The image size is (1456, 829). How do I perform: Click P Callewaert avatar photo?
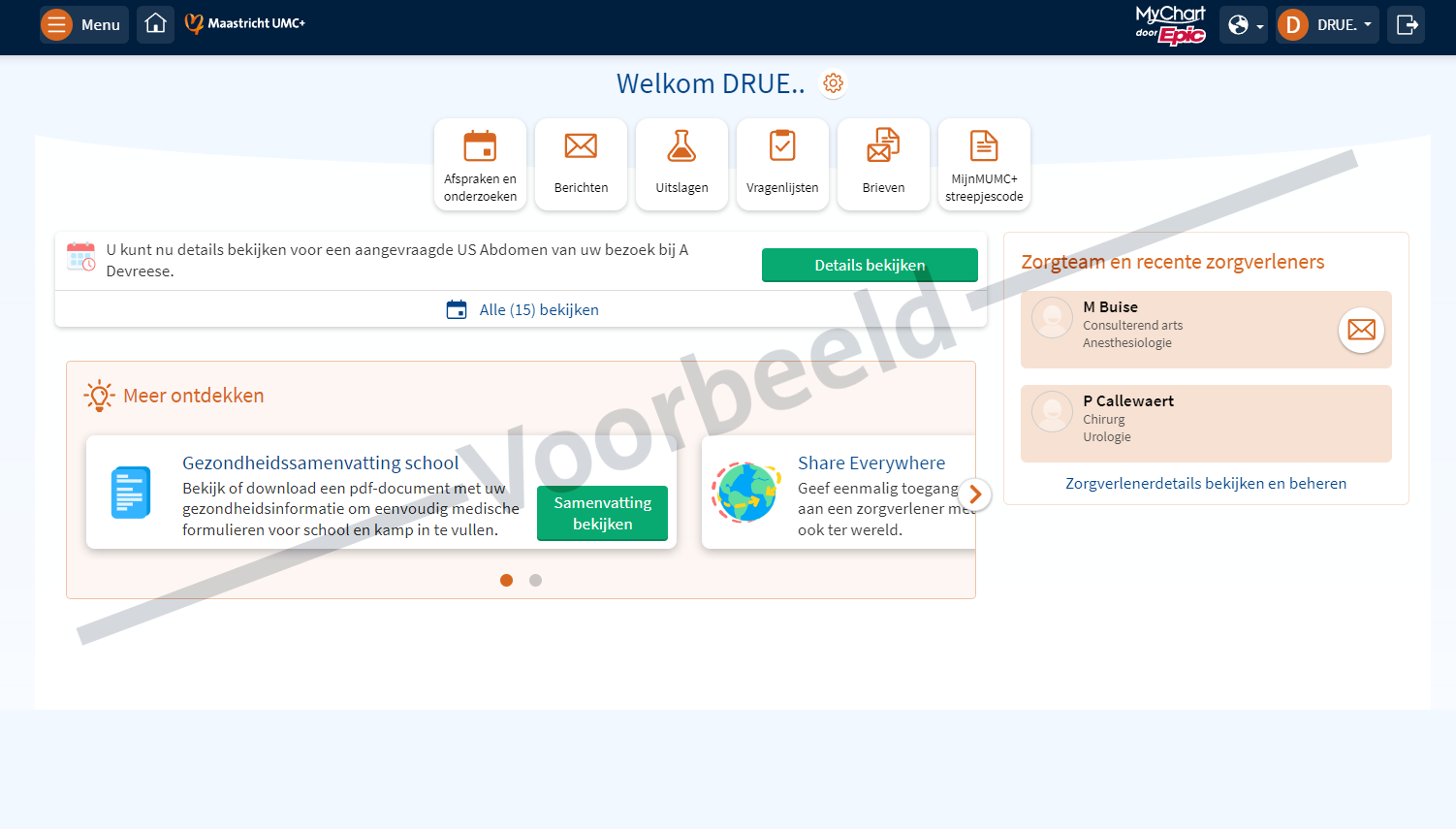1052,411
